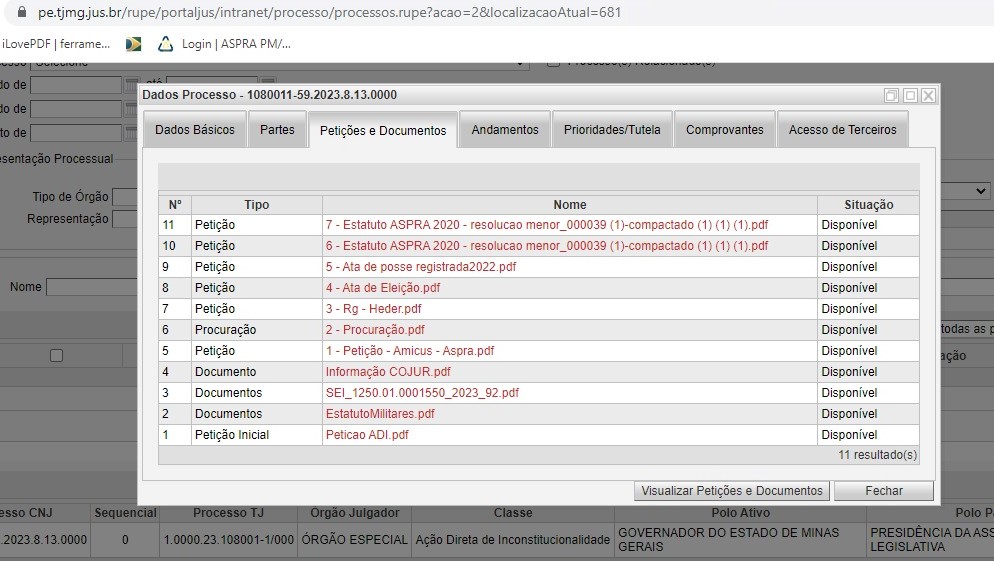Click the lock icon in address bar
This screenshot has width=994, height=561.
point(22,12)
